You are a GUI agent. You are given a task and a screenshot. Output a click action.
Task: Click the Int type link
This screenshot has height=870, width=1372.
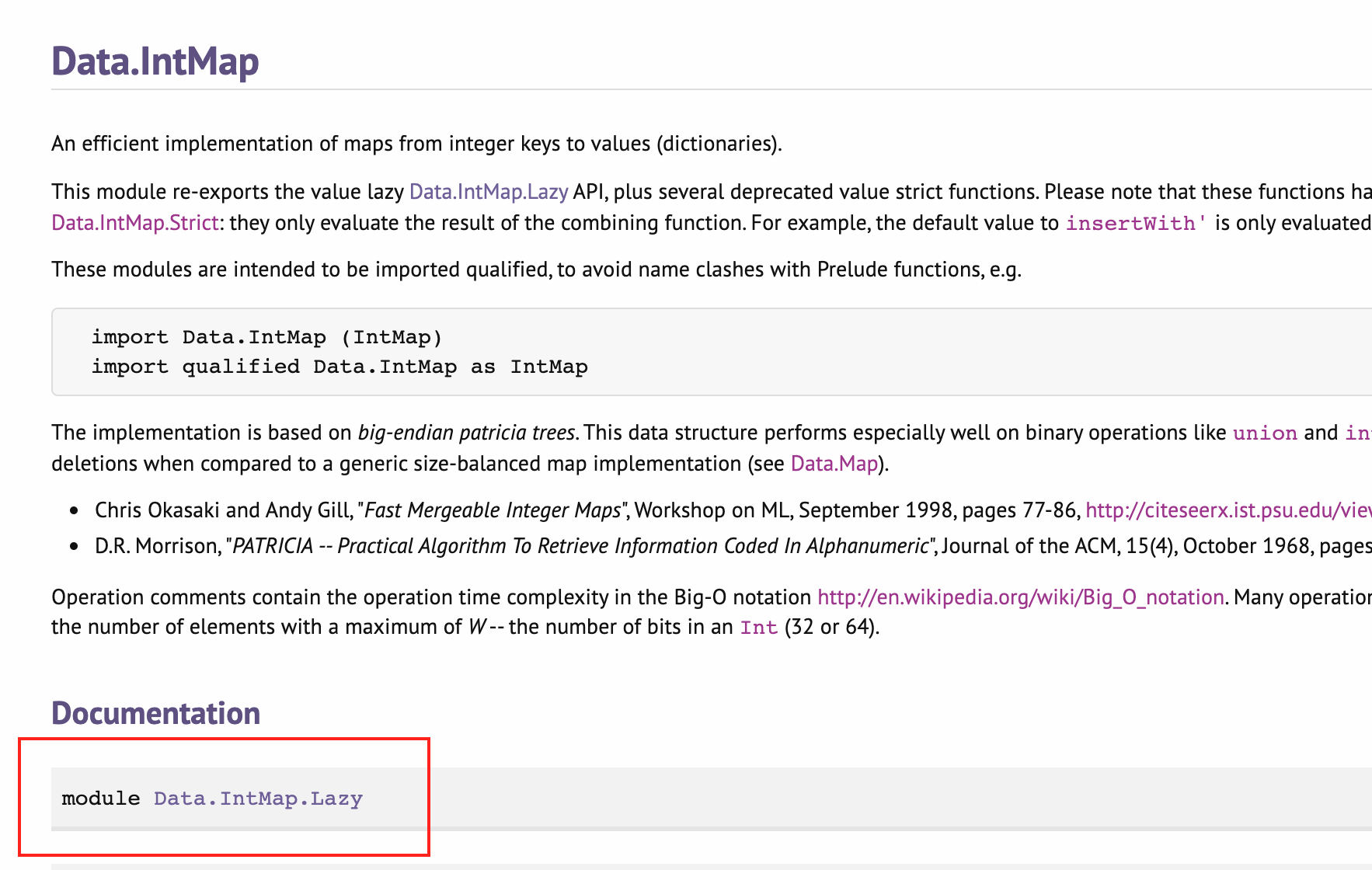(x=759, y=628)
